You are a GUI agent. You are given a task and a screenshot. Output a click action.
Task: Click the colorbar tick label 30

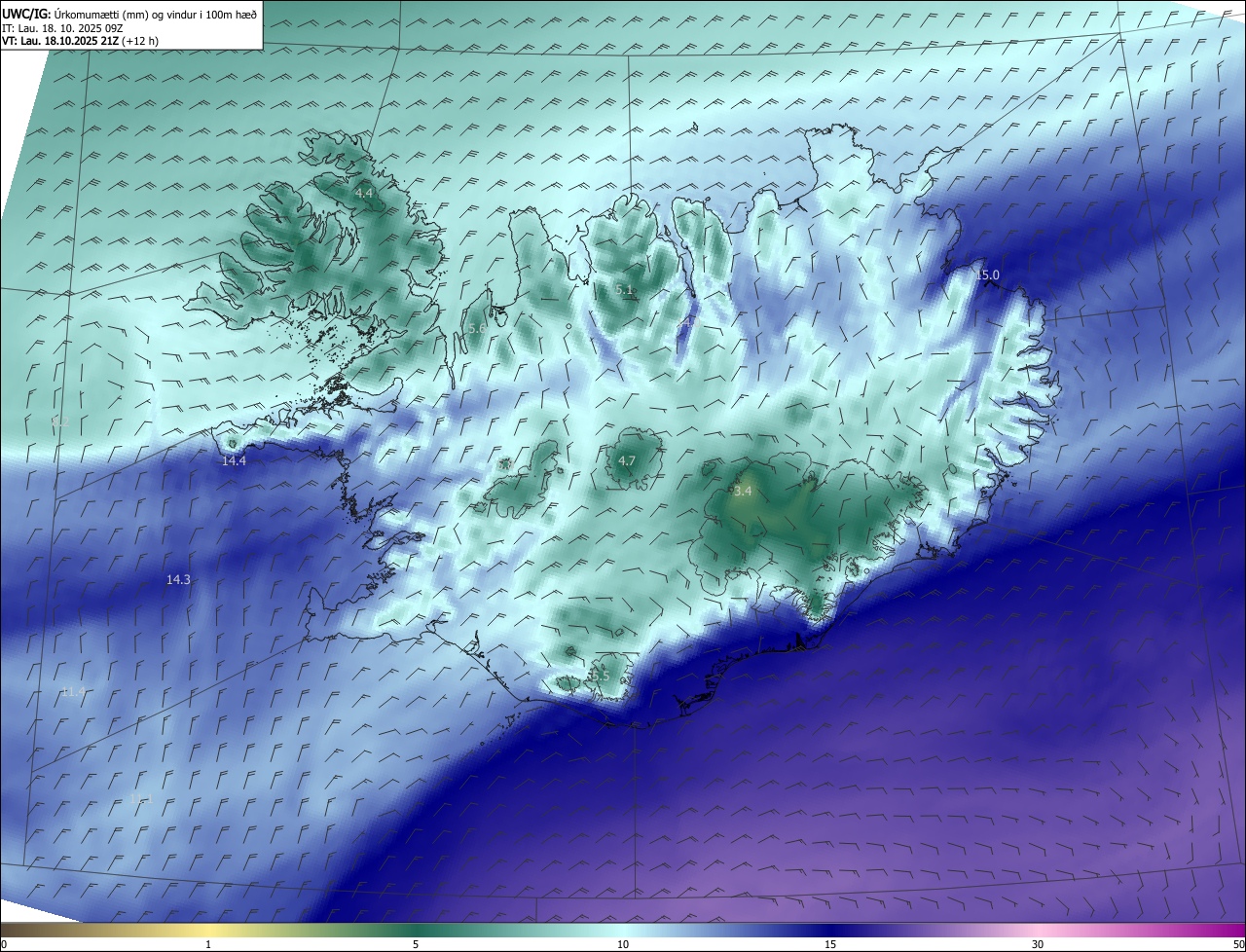click(1038, 944)
